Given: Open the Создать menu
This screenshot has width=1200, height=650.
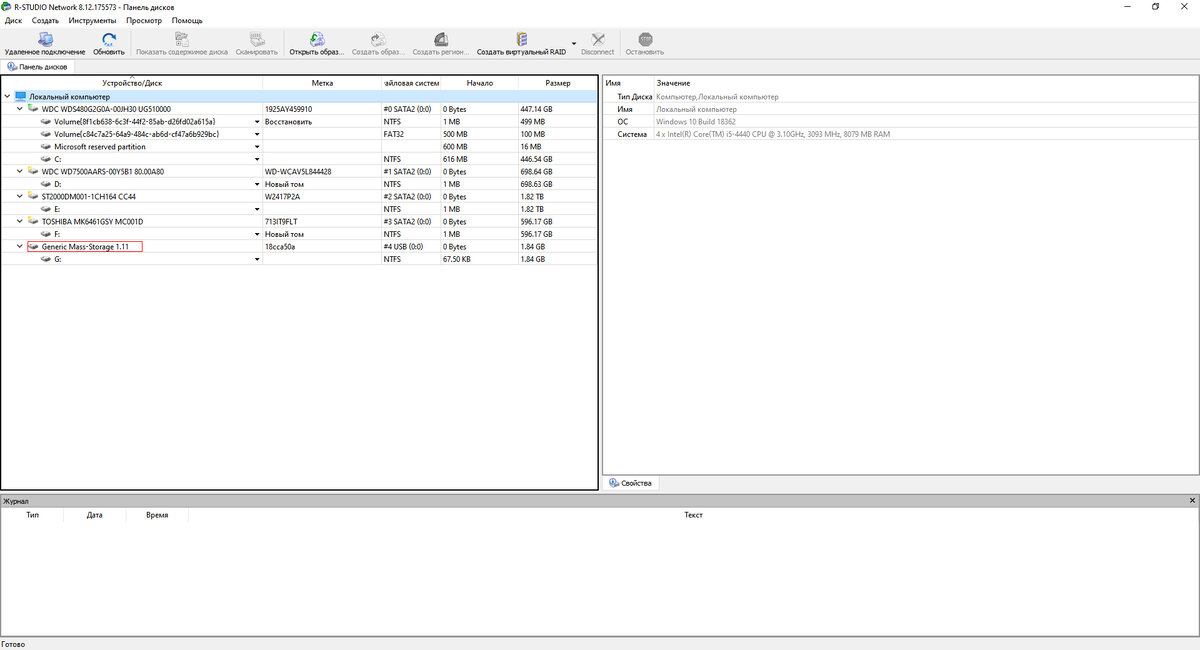Looking at the screenshot, I should pos(45,20).
